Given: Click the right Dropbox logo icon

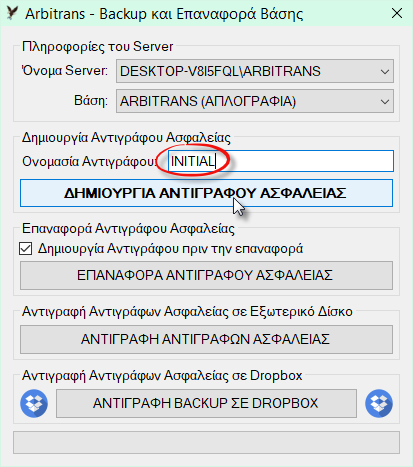Looking at the screenshot, I should coord(379,403).
